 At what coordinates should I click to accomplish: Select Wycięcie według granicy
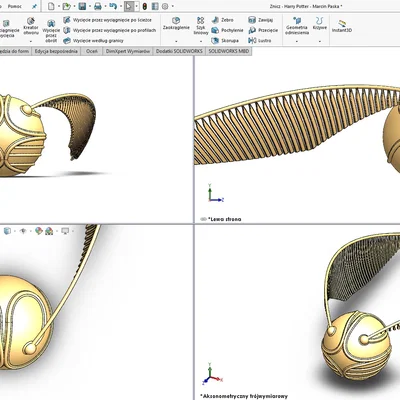[94, 41]
